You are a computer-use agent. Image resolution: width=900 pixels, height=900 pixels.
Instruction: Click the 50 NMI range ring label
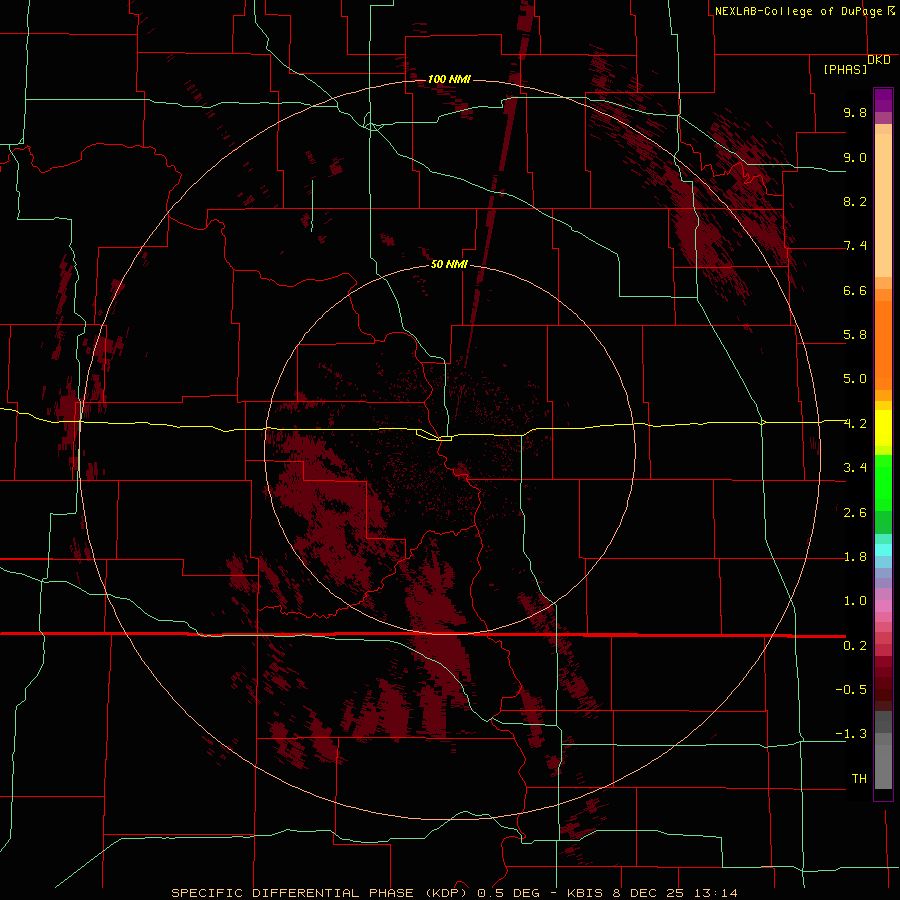tap(449, 265)
